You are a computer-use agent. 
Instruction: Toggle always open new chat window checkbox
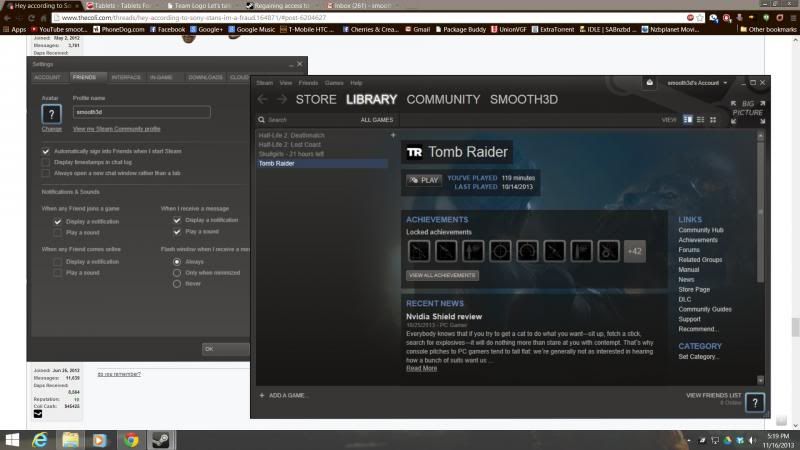(45, 173)
